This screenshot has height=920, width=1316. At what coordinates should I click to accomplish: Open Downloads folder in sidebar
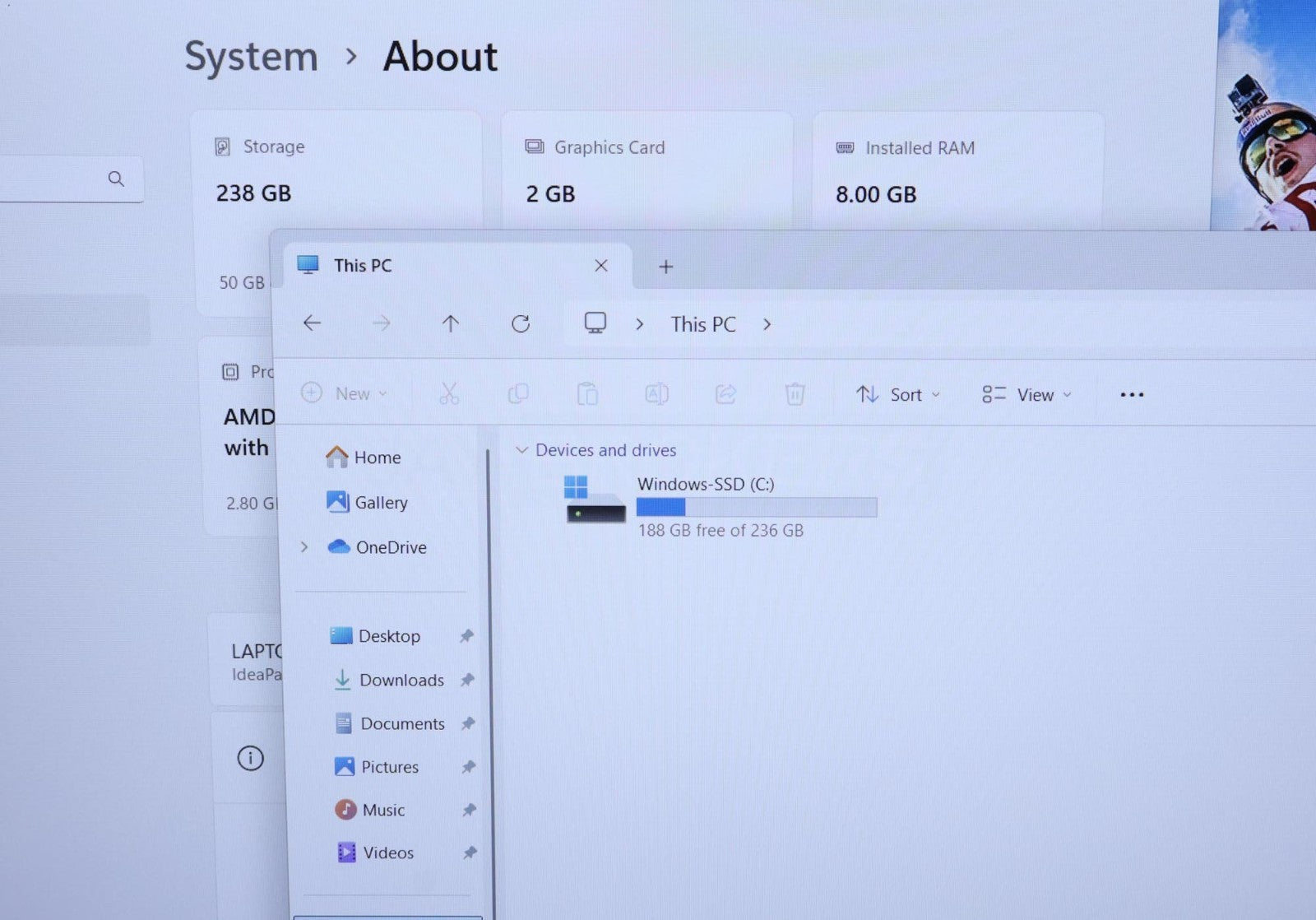401,681
